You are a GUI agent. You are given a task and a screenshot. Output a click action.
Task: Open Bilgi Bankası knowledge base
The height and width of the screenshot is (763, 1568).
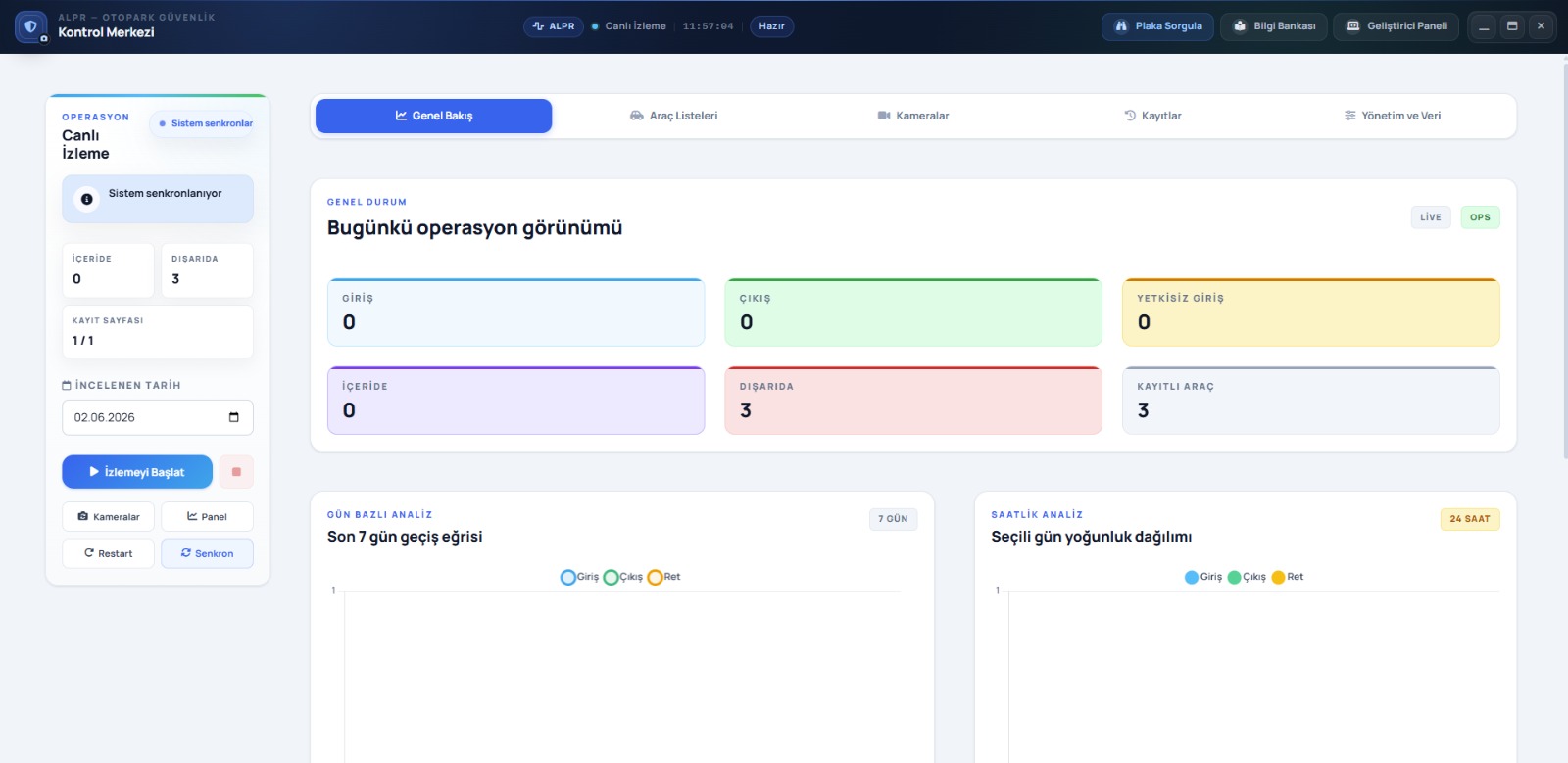coord(1274,26)
